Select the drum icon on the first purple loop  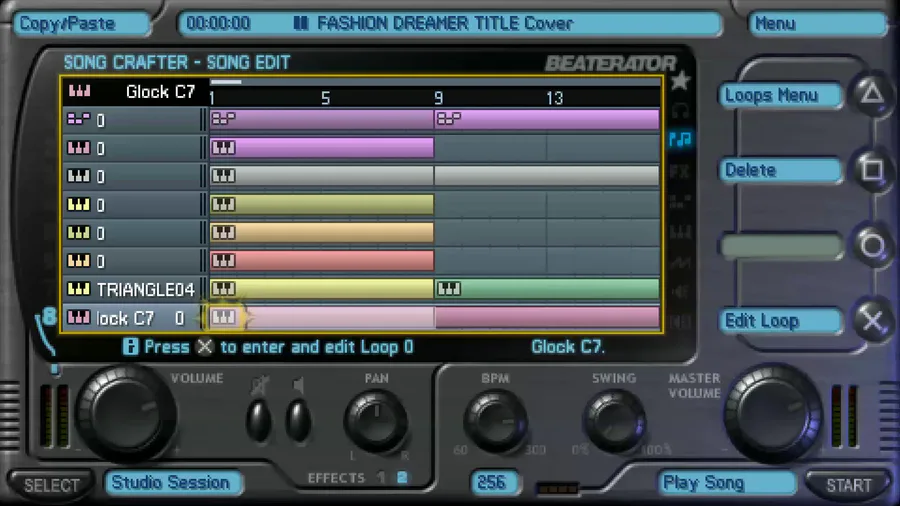pos(223,119)
